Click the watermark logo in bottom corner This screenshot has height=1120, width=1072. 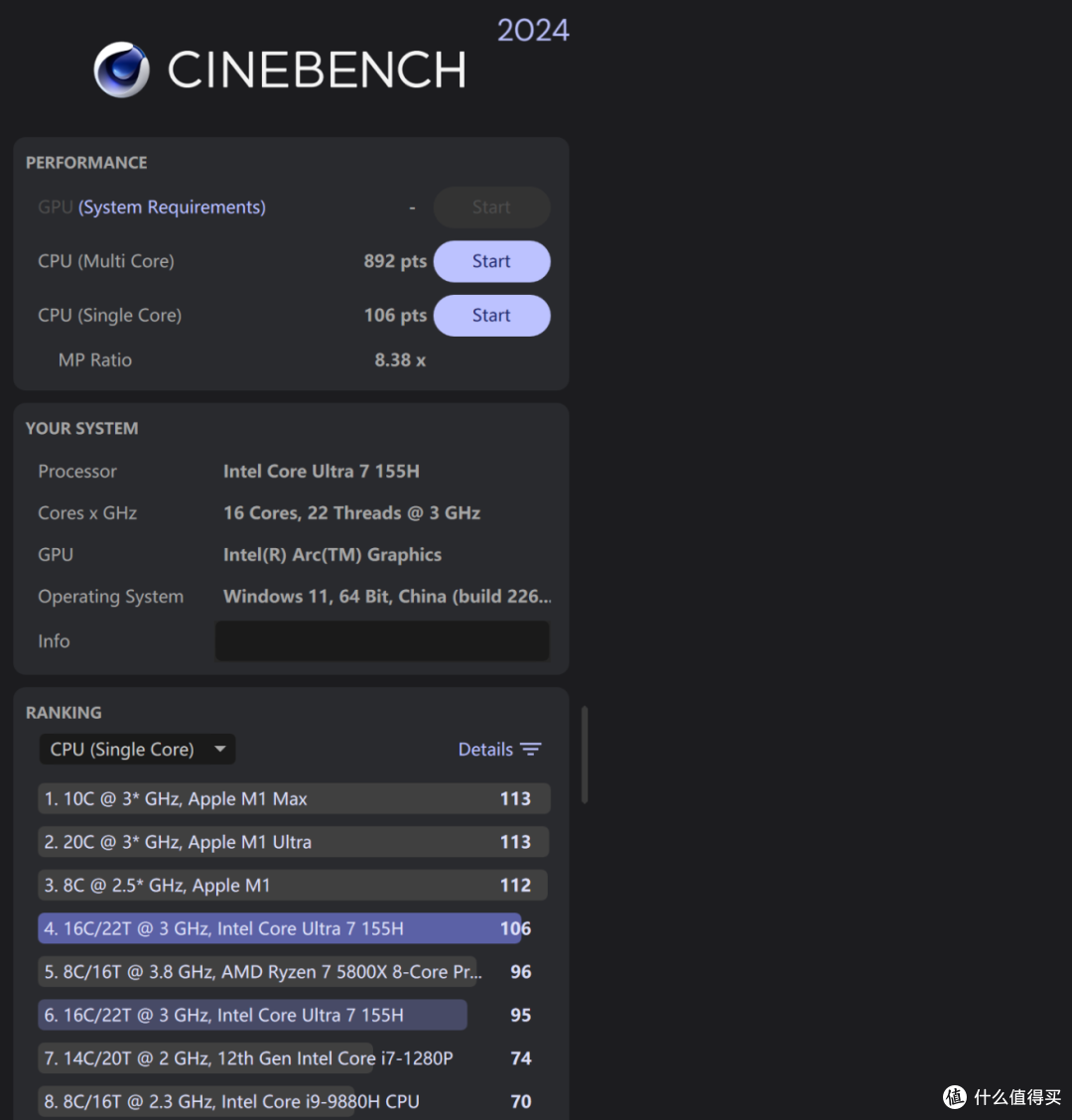(955, 1096)
